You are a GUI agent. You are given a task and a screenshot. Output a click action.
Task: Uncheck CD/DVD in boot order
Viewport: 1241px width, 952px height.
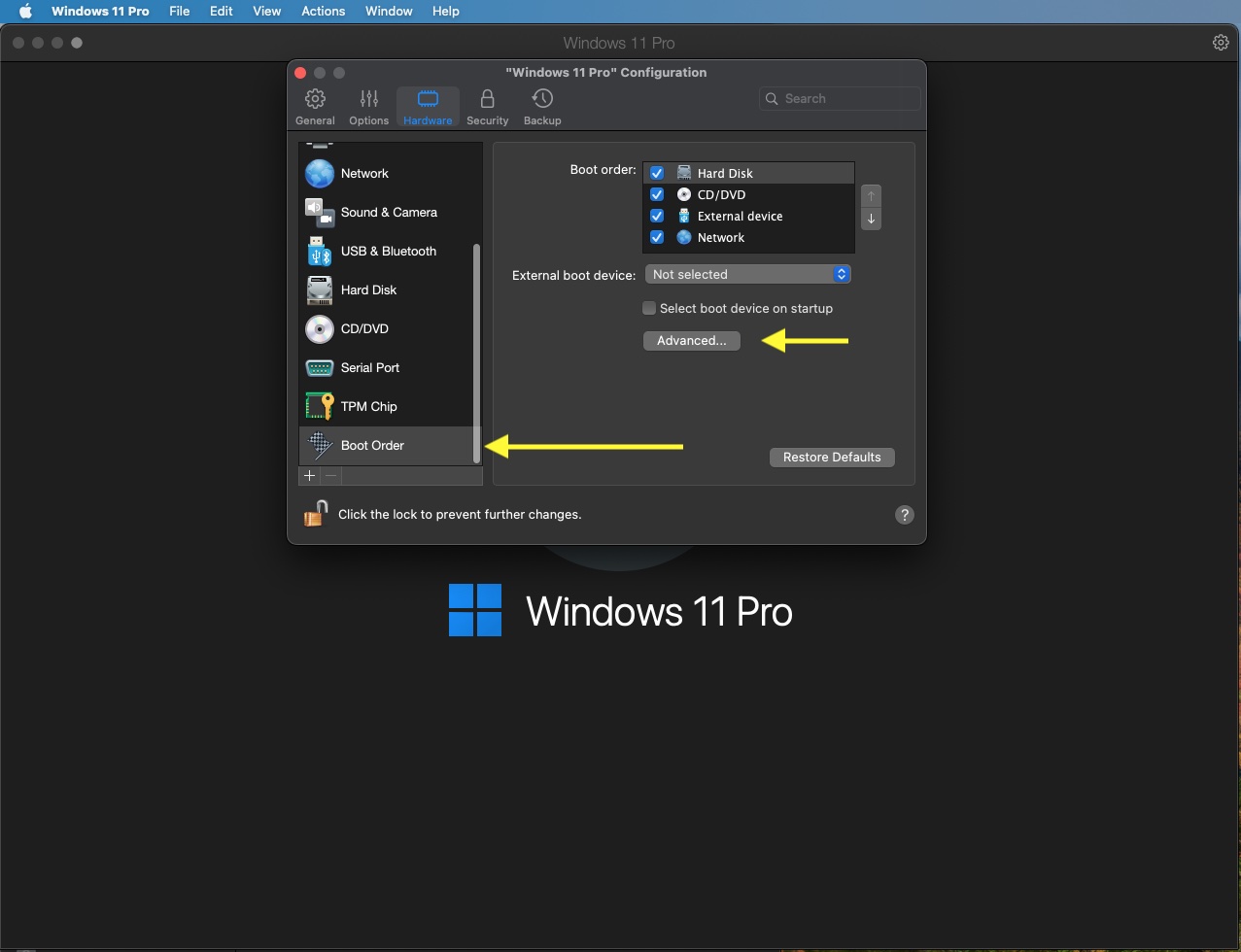click(657, 194)
